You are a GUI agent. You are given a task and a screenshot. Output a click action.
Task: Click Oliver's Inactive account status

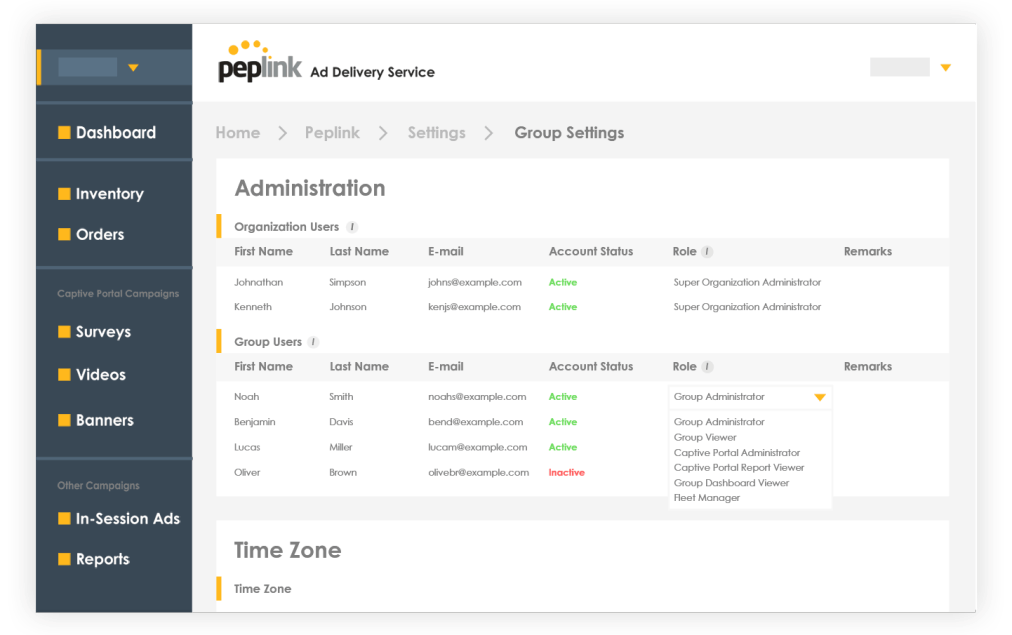click(566, 473)
